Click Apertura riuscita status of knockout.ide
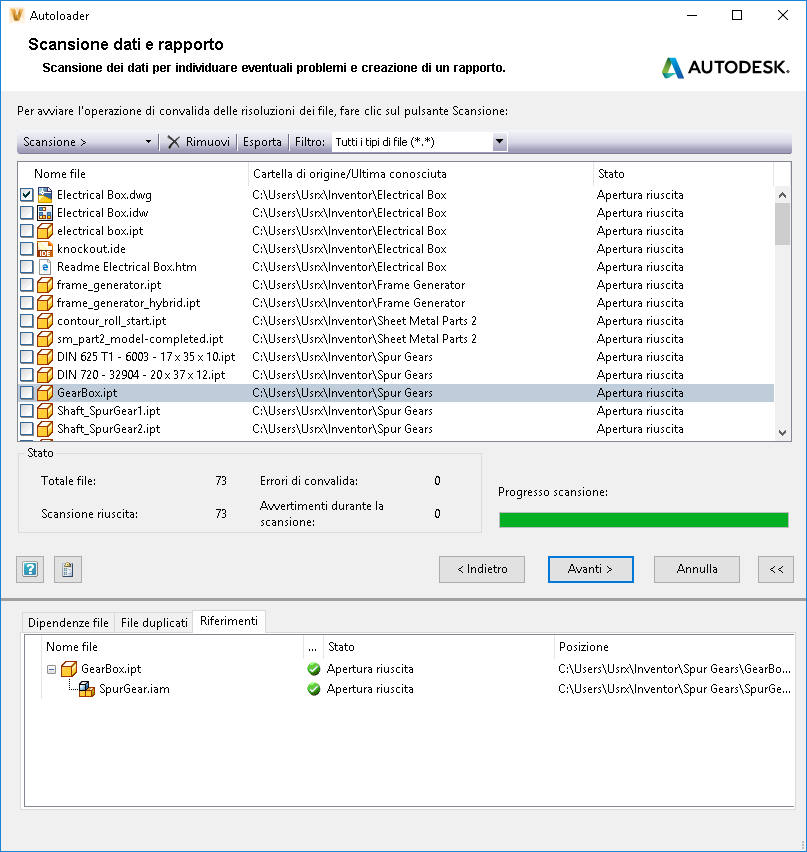Image resolution: width=807 pixels, height=852 pixels. coord(640,249)
